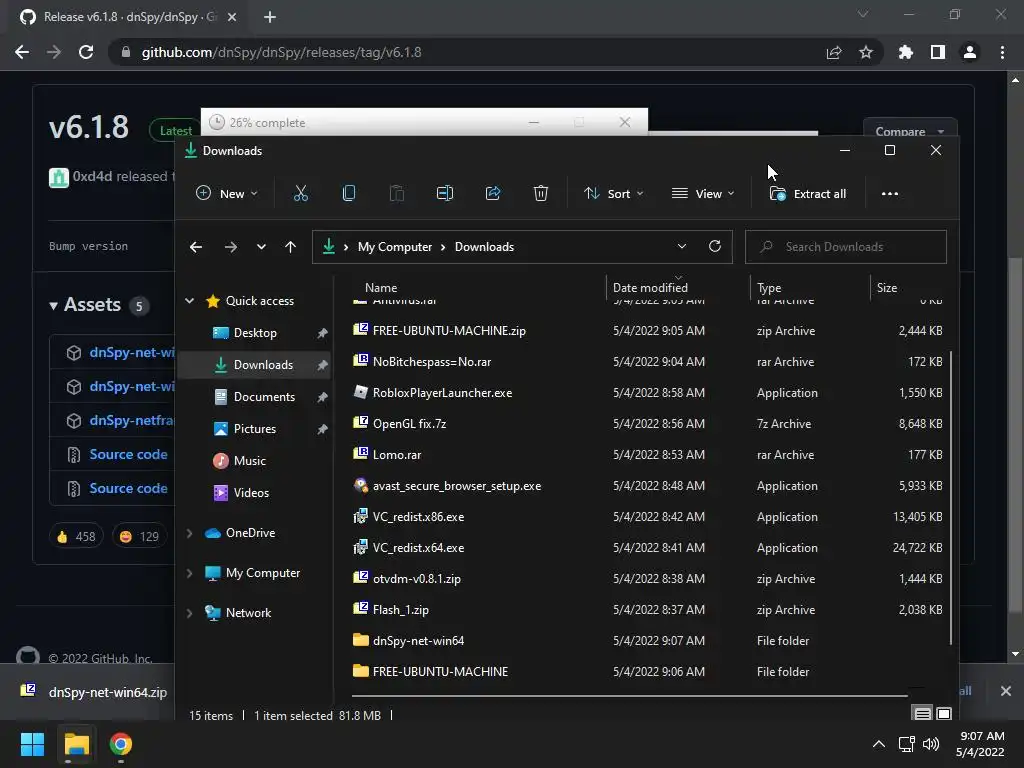Open the New dropdown in Explorer
Screen dimensions: 1024x768
point(227,193)
